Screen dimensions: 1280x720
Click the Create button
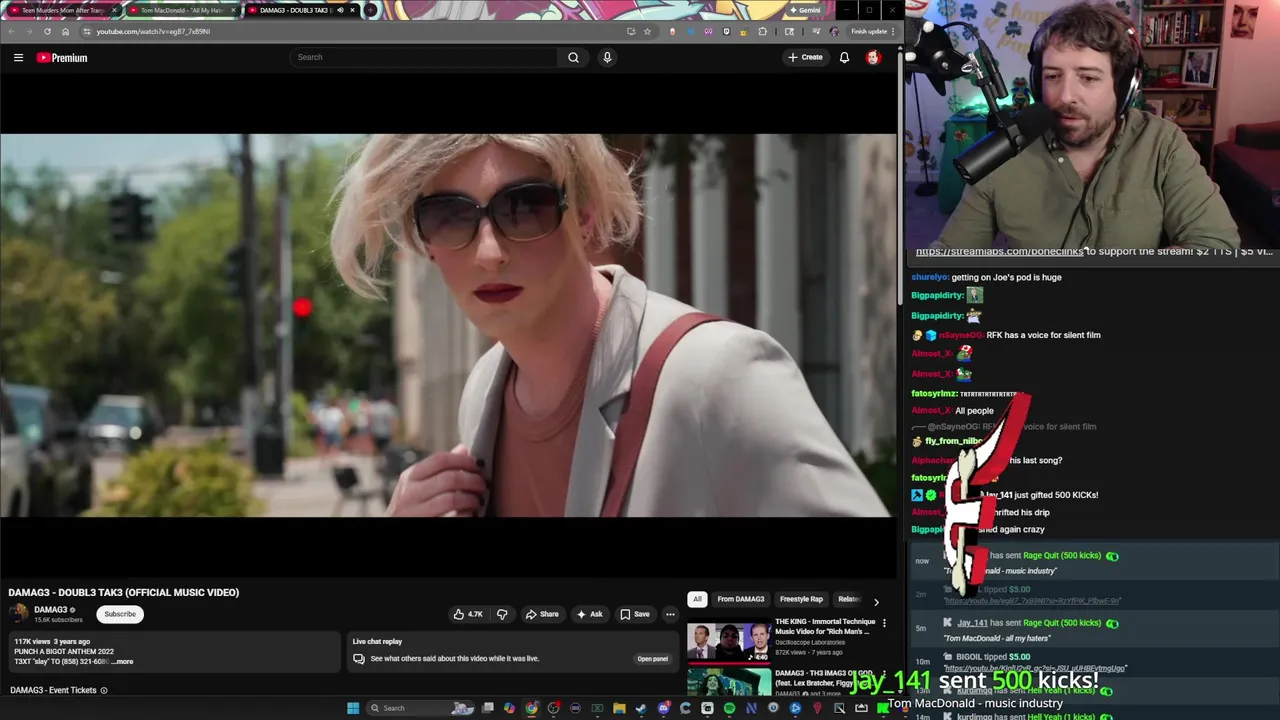[805, 57]
